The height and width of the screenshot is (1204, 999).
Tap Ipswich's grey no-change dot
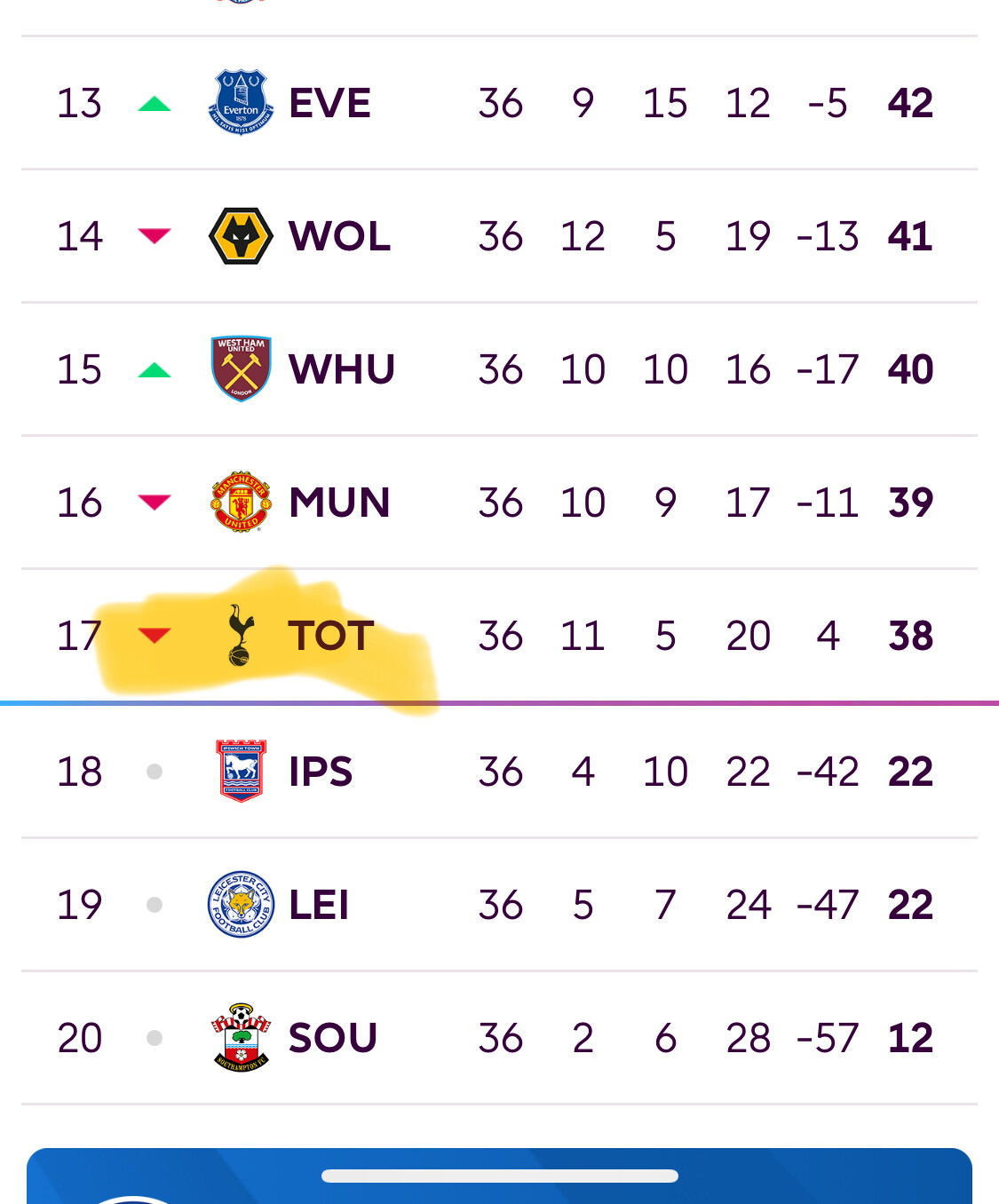click(155, 772)
